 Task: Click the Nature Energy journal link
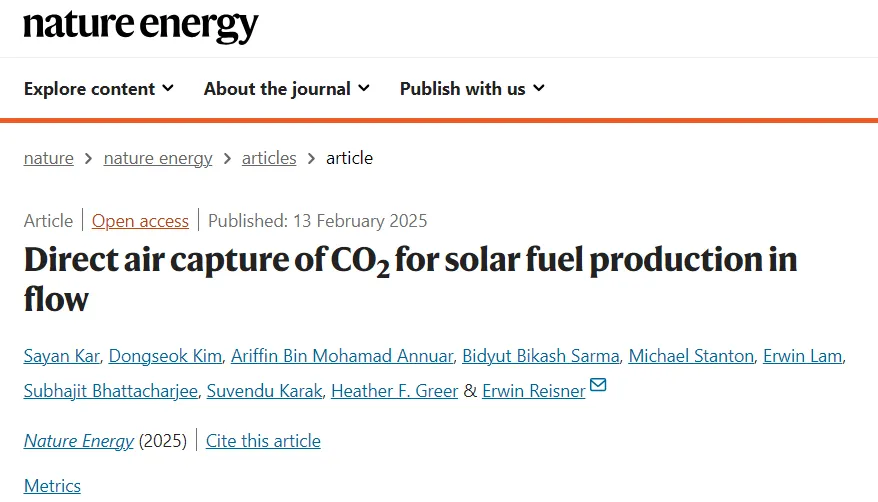(78, 441)
